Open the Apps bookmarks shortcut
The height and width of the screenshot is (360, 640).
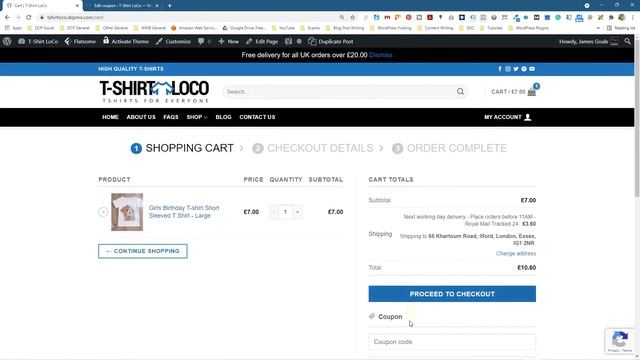[x=13, y=28]
